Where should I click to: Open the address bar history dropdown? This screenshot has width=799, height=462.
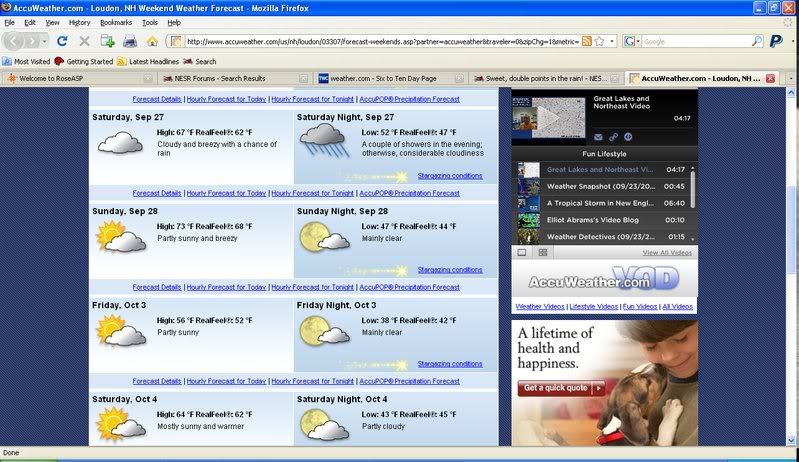612,41
